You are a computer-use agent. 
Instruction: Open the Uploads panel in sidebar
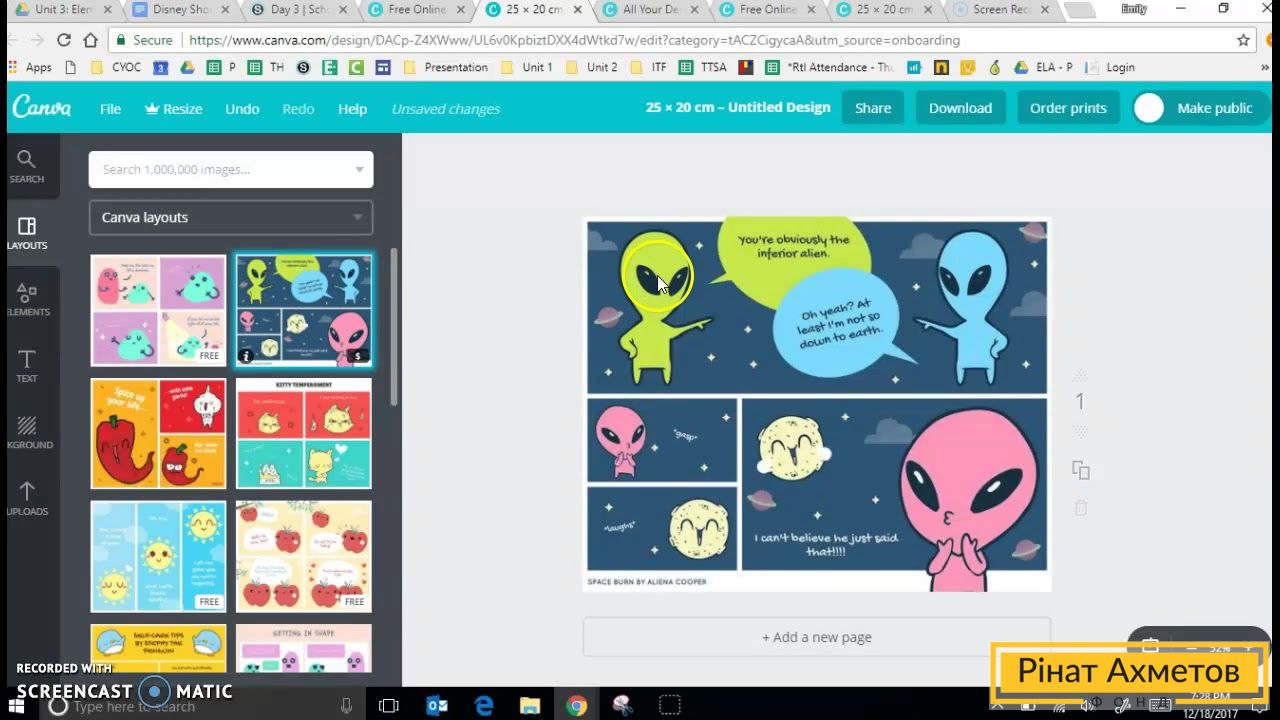[27, 498]
